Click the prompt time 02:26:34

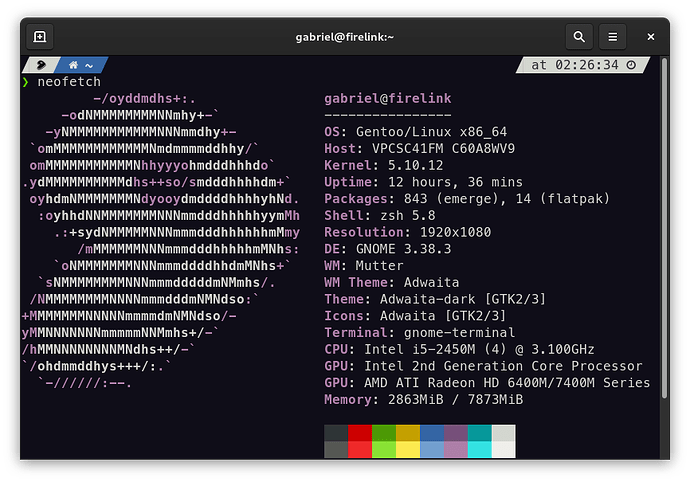[x=586, y=65]
